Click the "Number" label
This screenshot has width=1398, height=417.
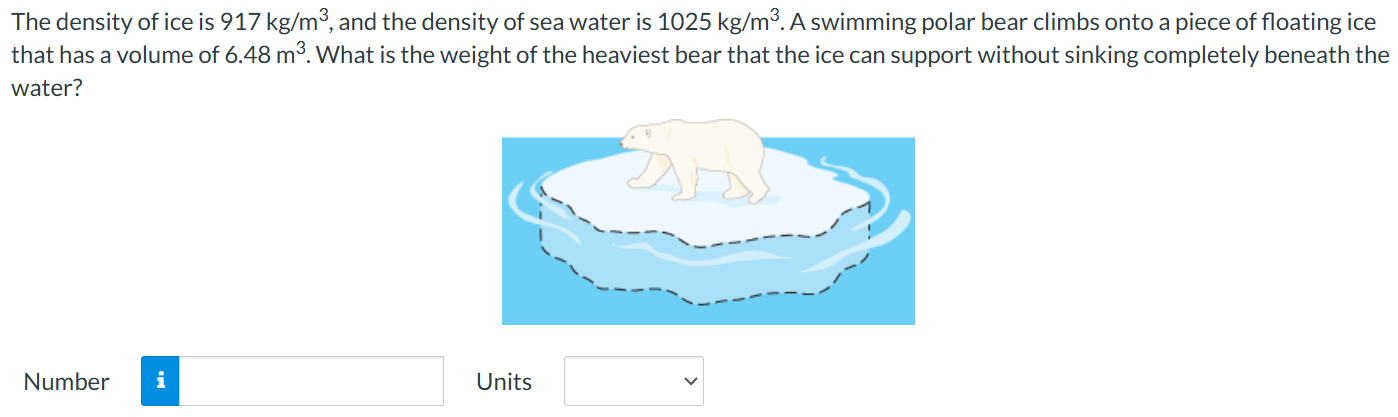(x=67, y=381)
